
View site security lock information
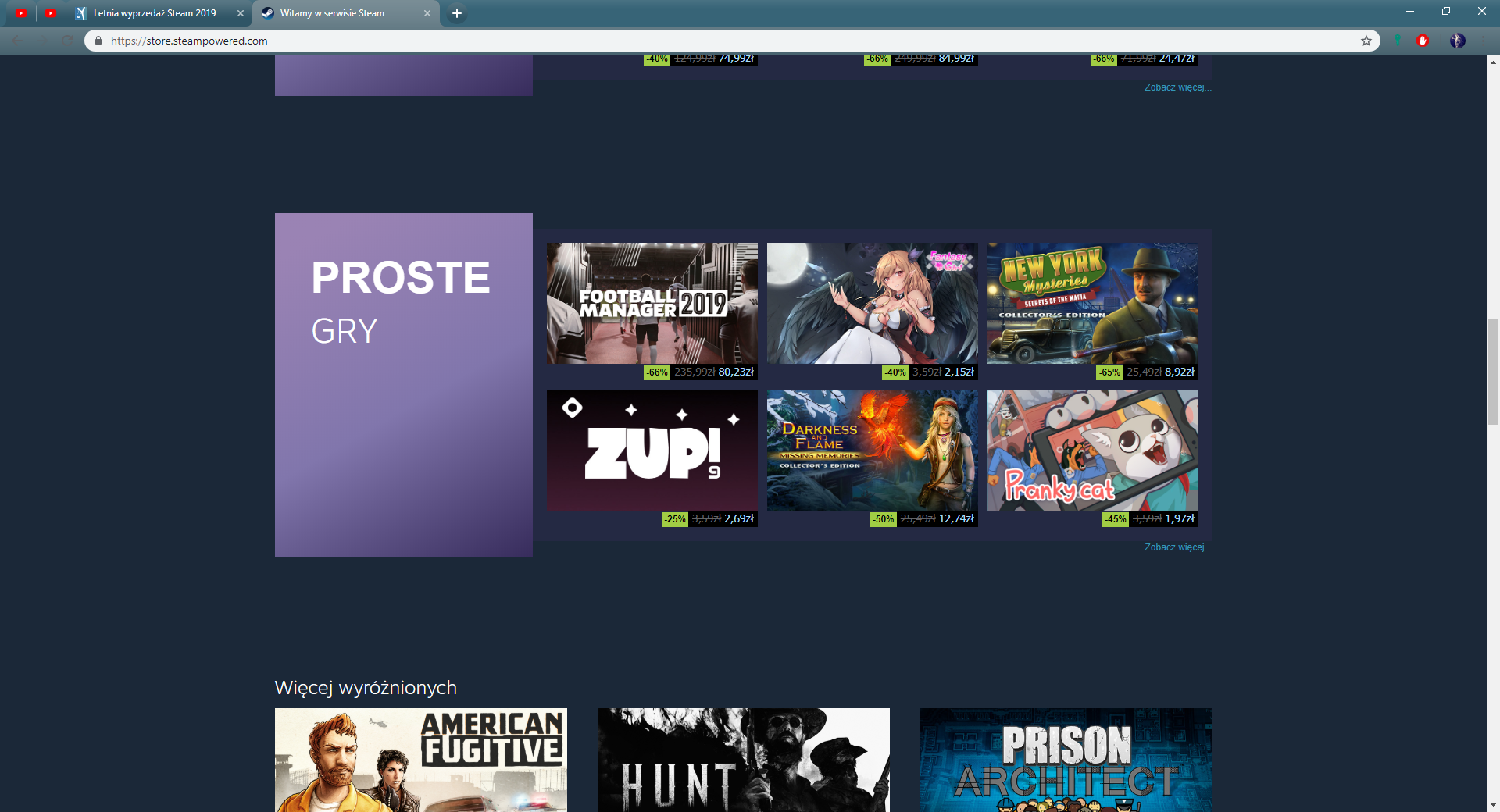(x=98, y=41)
